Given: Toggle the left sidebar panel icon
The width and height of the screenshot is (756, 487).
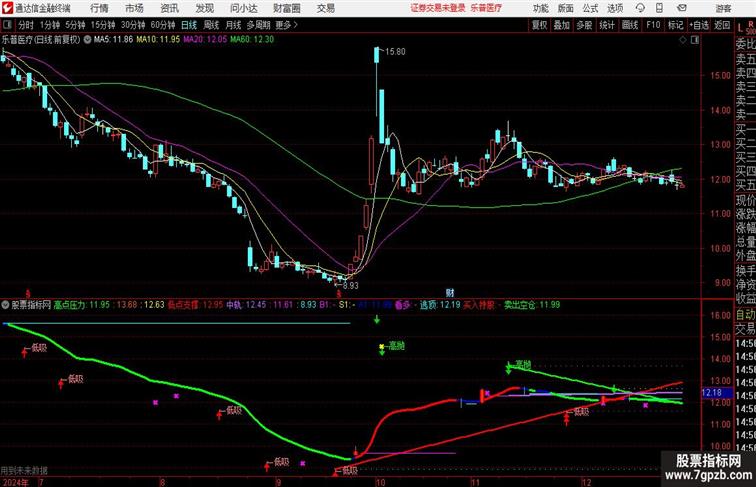Looking at the screenshot, I should 7,25.
